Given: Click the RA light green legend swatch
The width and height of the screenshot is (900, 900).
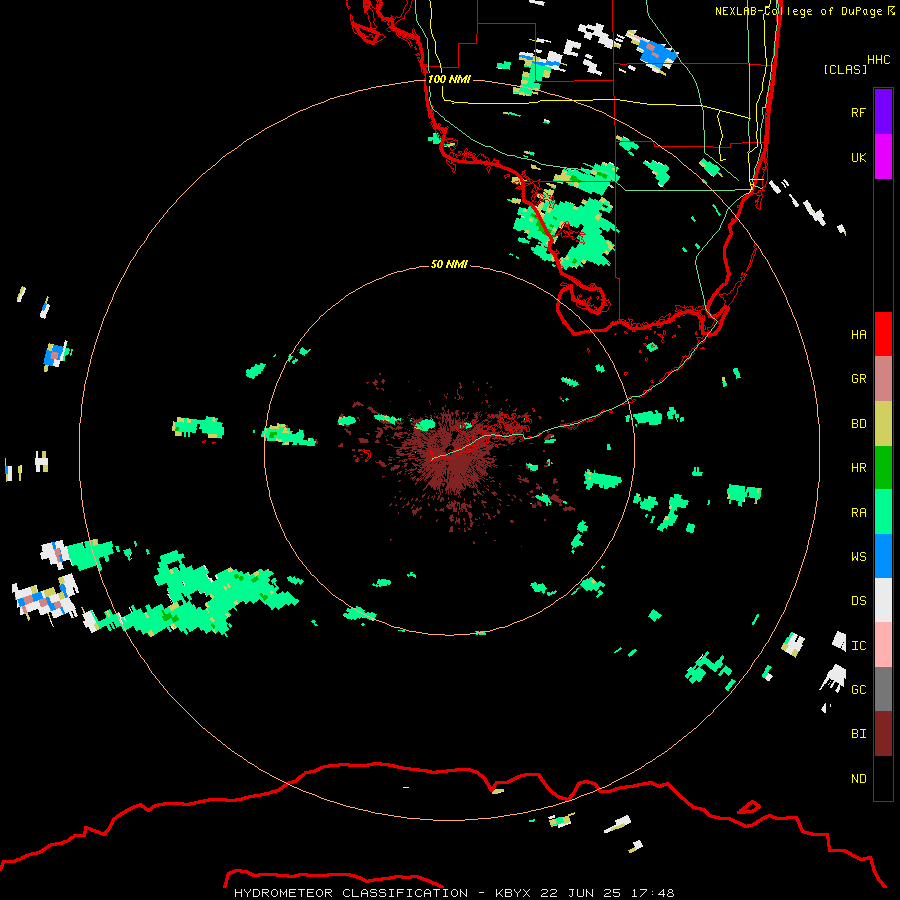Looking at the screenshot, I should click(x=883, y=512).
